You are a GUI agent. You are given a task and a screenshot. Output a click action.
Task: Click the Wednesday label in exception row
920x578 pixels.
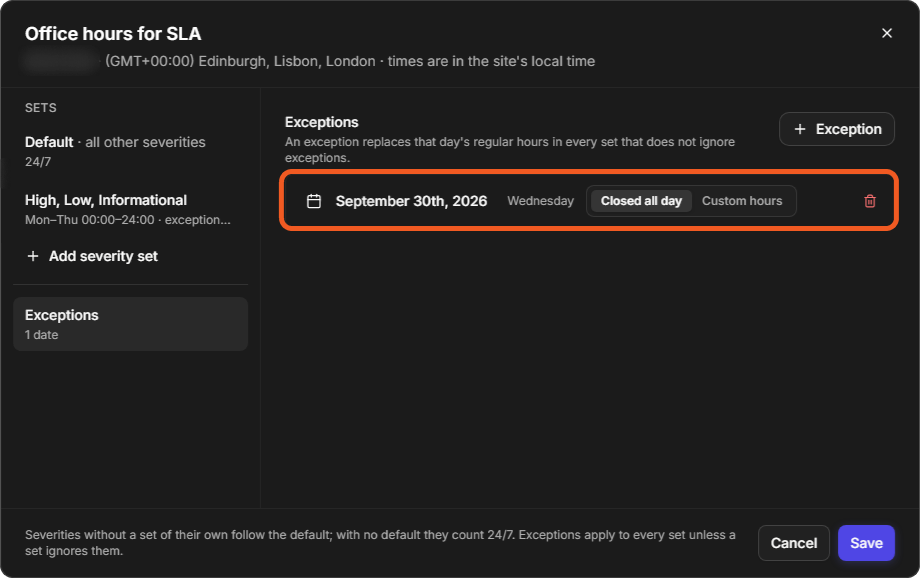(540, 201)
